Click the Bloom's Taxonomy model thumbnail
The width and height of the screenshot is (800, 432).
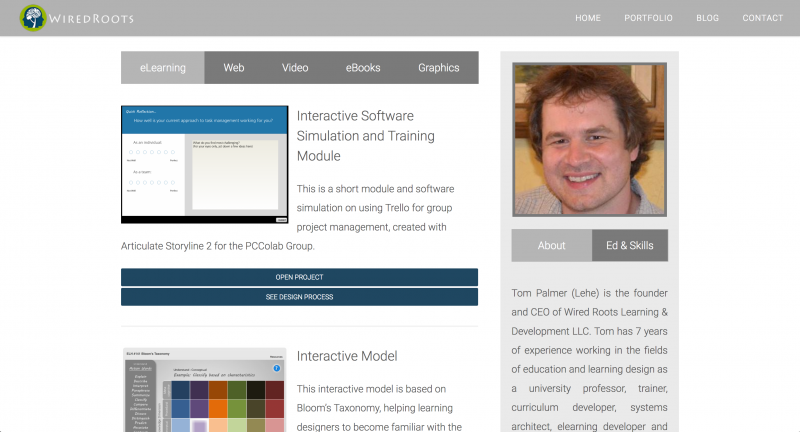click(204, 392)
